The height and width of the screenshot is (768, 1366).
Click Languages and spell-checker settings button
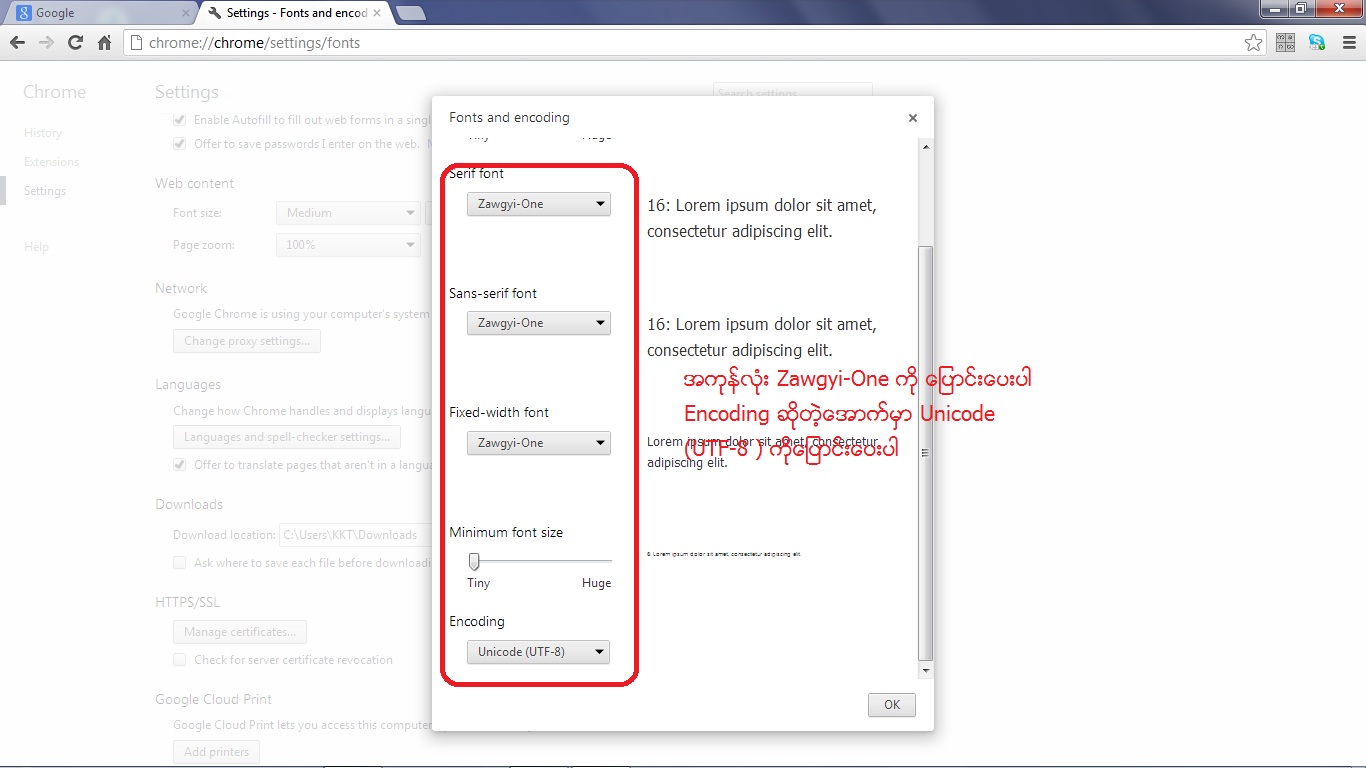click(286, 437)
